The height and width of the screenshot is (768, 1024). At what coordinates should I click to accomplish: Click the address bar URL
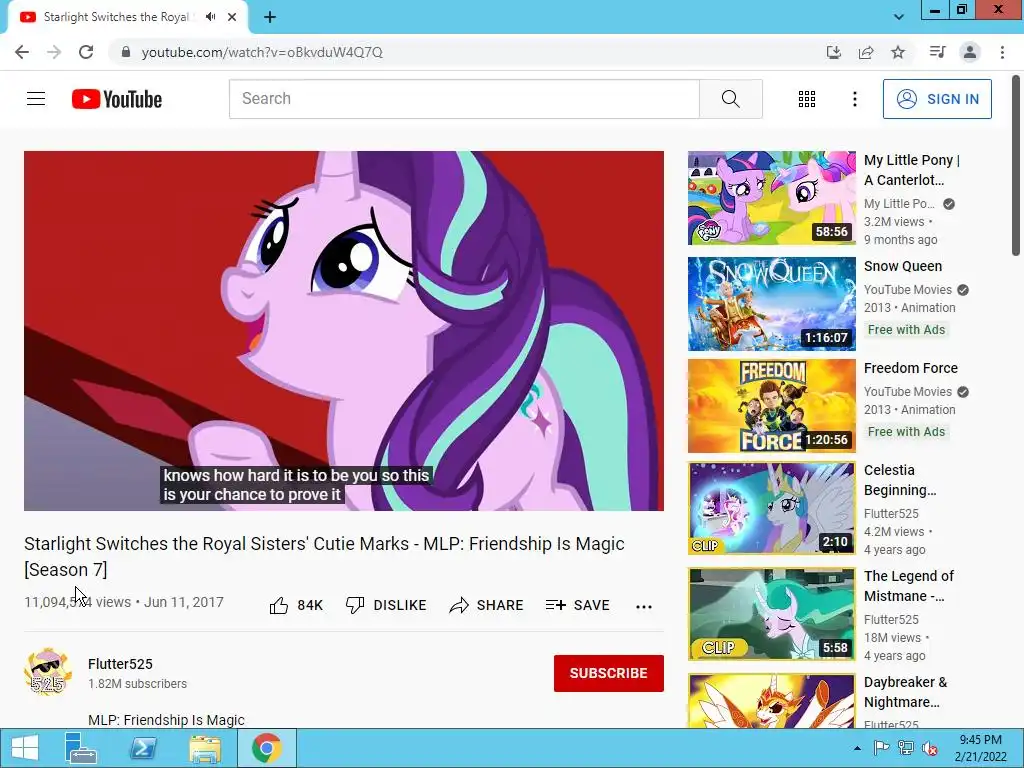262,52
